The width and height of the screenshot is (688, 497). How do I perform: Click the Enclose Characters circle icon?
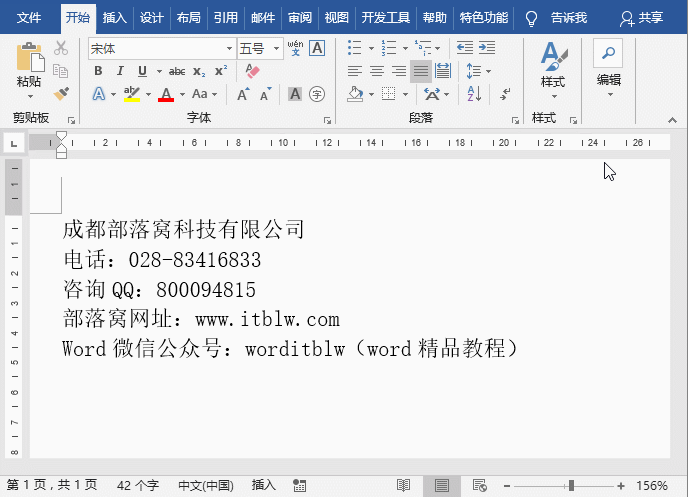tap(317, 94)
